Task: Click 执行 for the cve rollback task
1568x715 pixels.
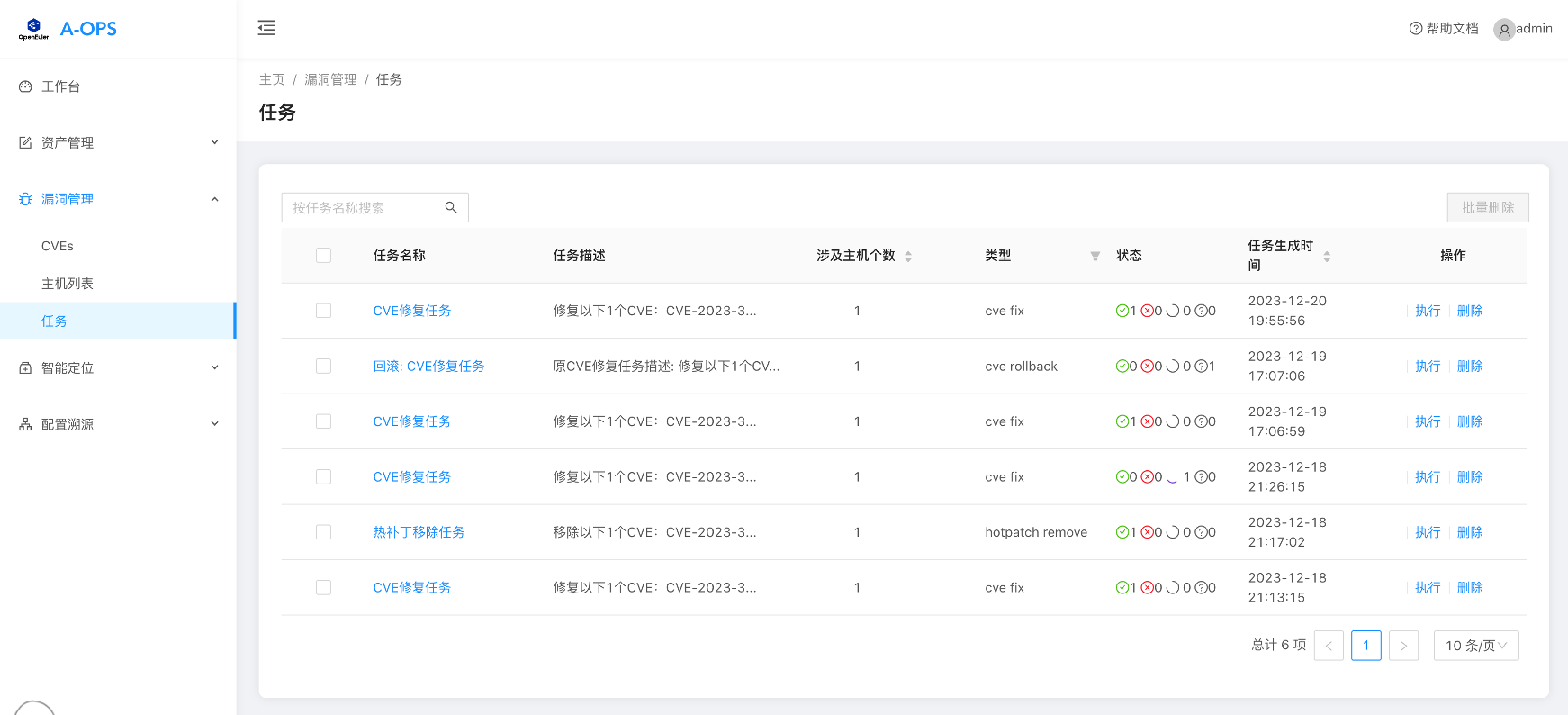Action: pyautogui.click(x=1427, y=367)
